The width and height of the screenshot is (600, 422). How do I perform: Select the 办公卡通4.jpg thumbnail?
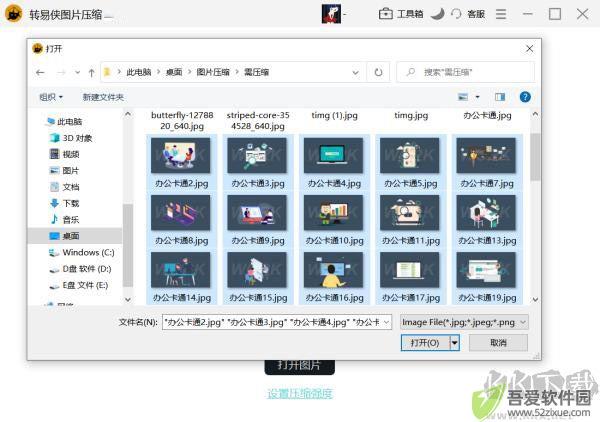pyautogui.click(x=333, y=155)
